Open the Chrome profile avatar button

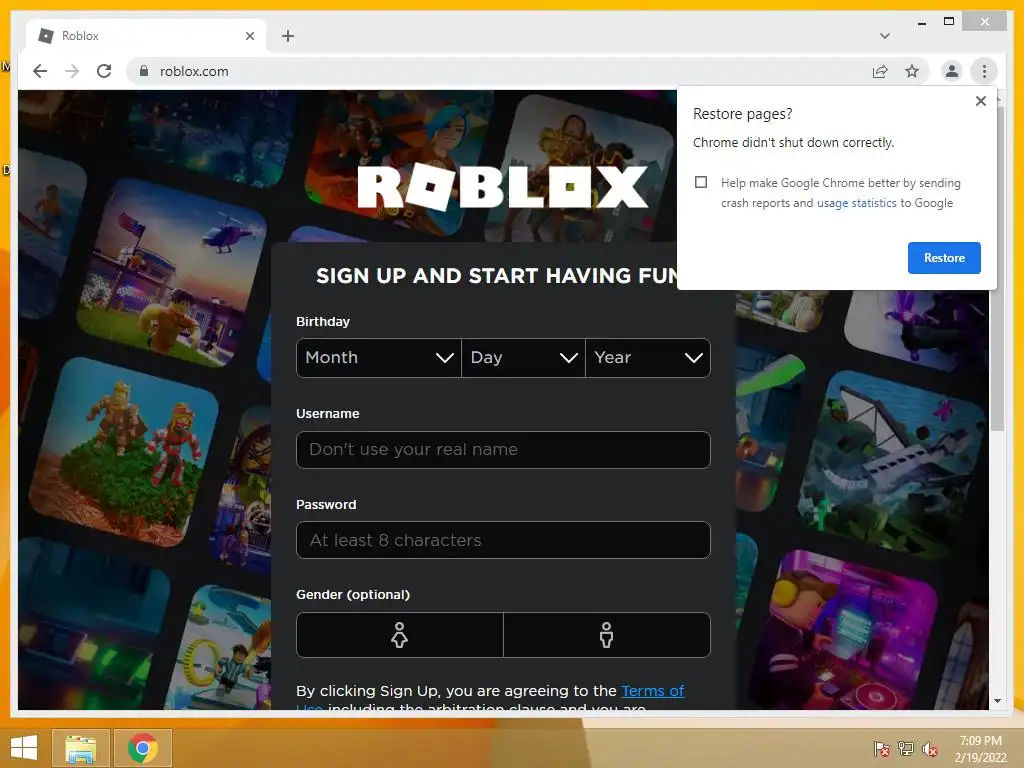coord(952,71)
